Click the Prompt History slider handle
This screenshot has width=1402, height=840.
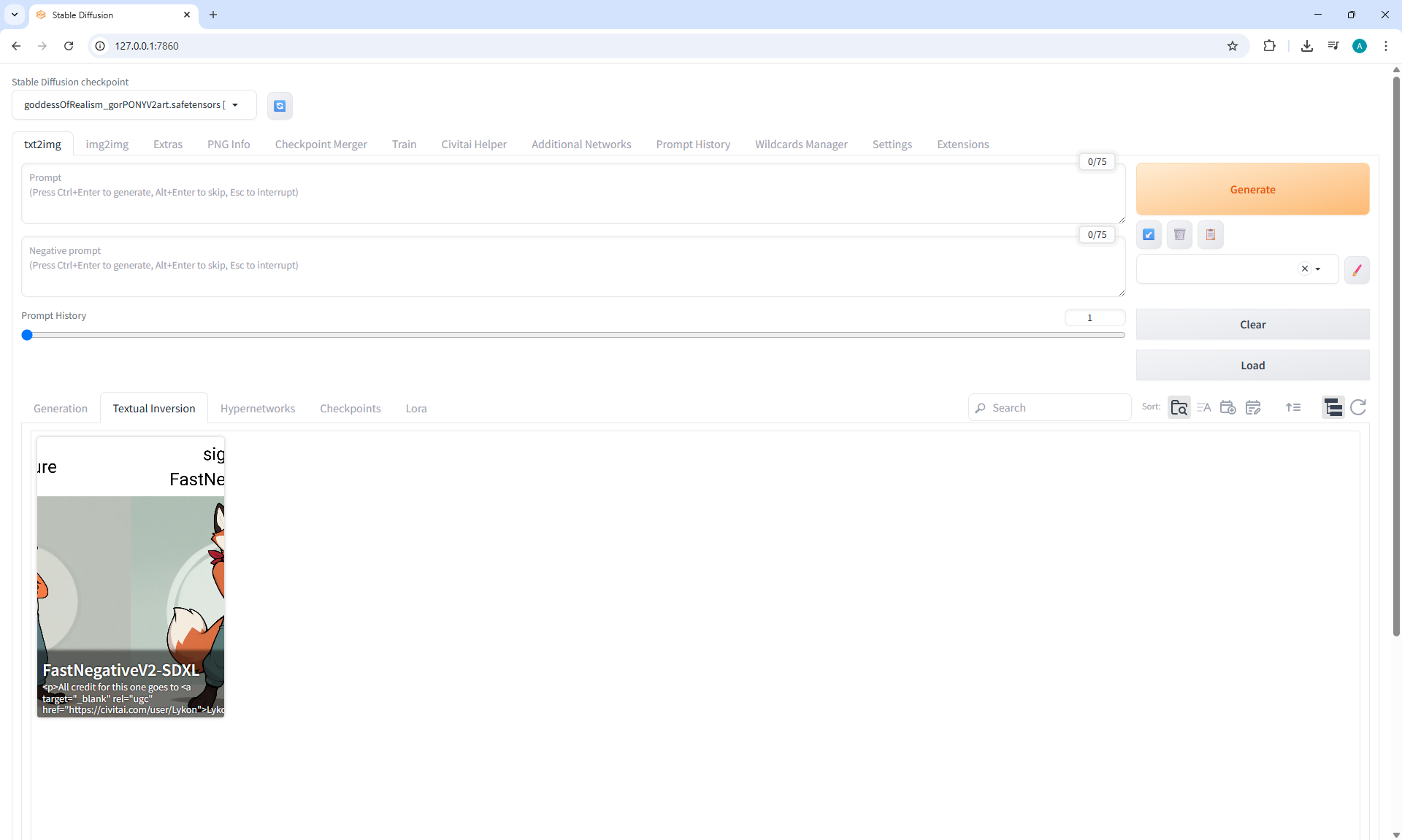(27, 335)
